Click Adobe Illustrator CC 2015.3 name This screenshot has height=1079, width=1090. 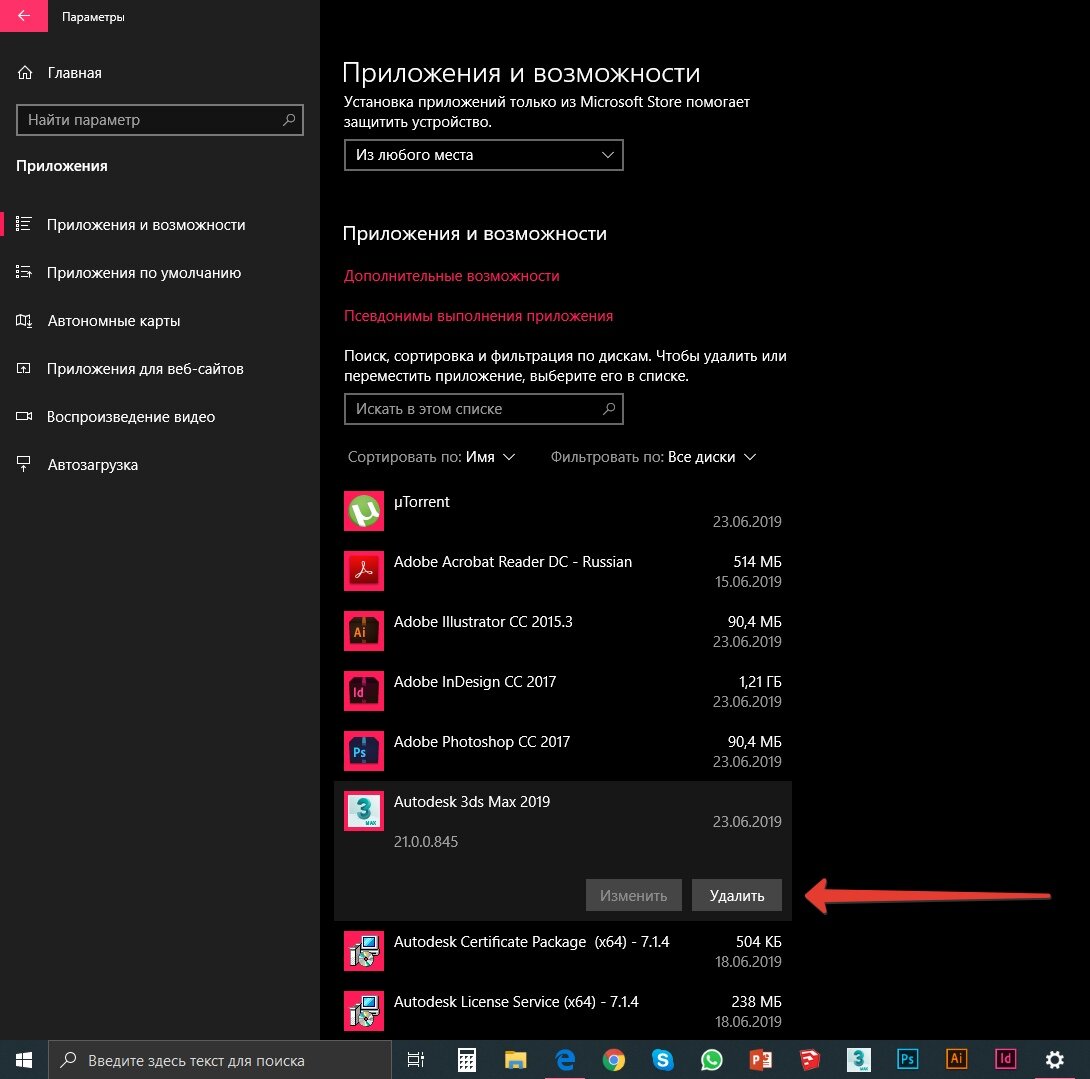coord(483,622)
